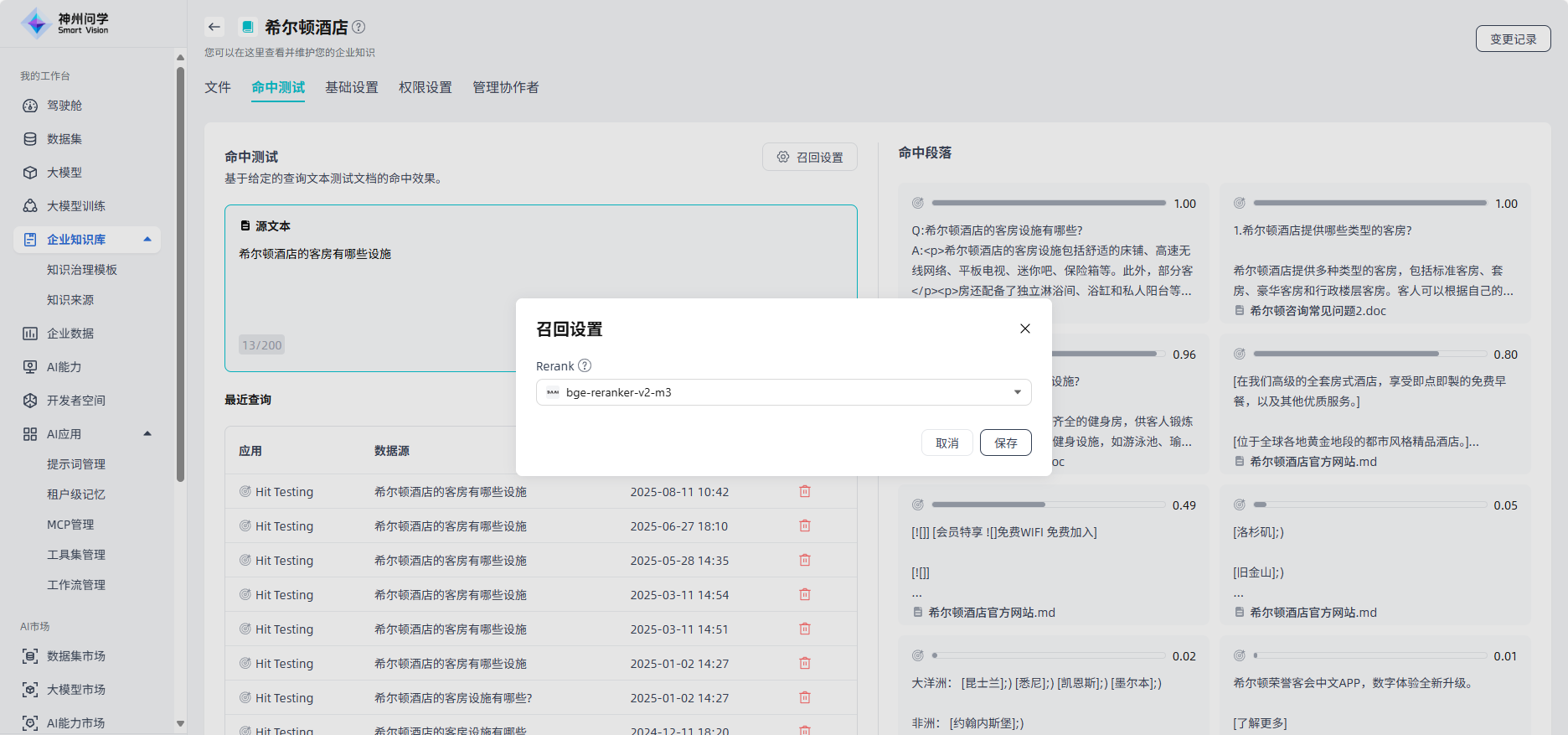Click the 0.02 paragraph card listing 大洋洲 cities

[1054, 686]
